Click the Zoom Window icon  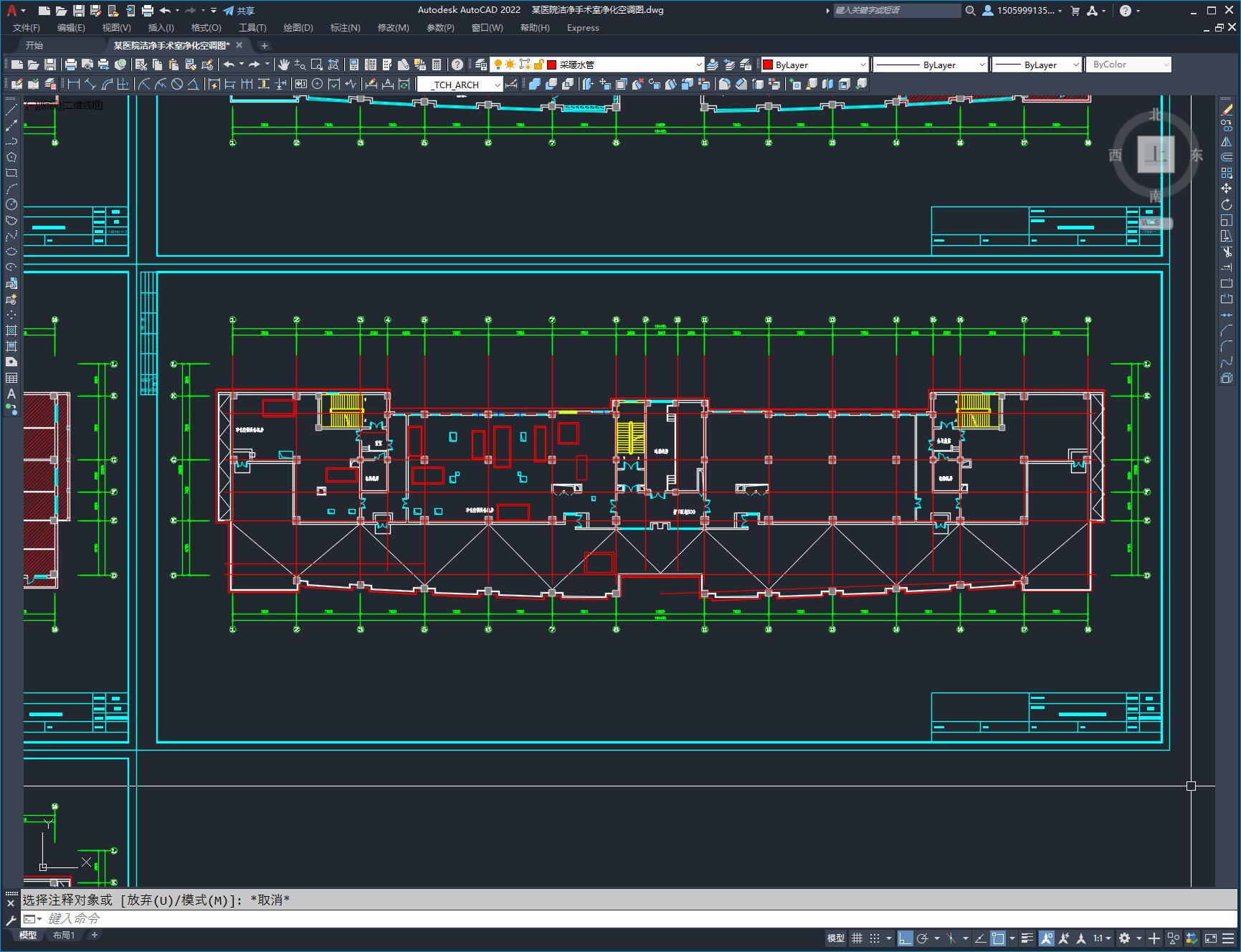click(316, 65)
